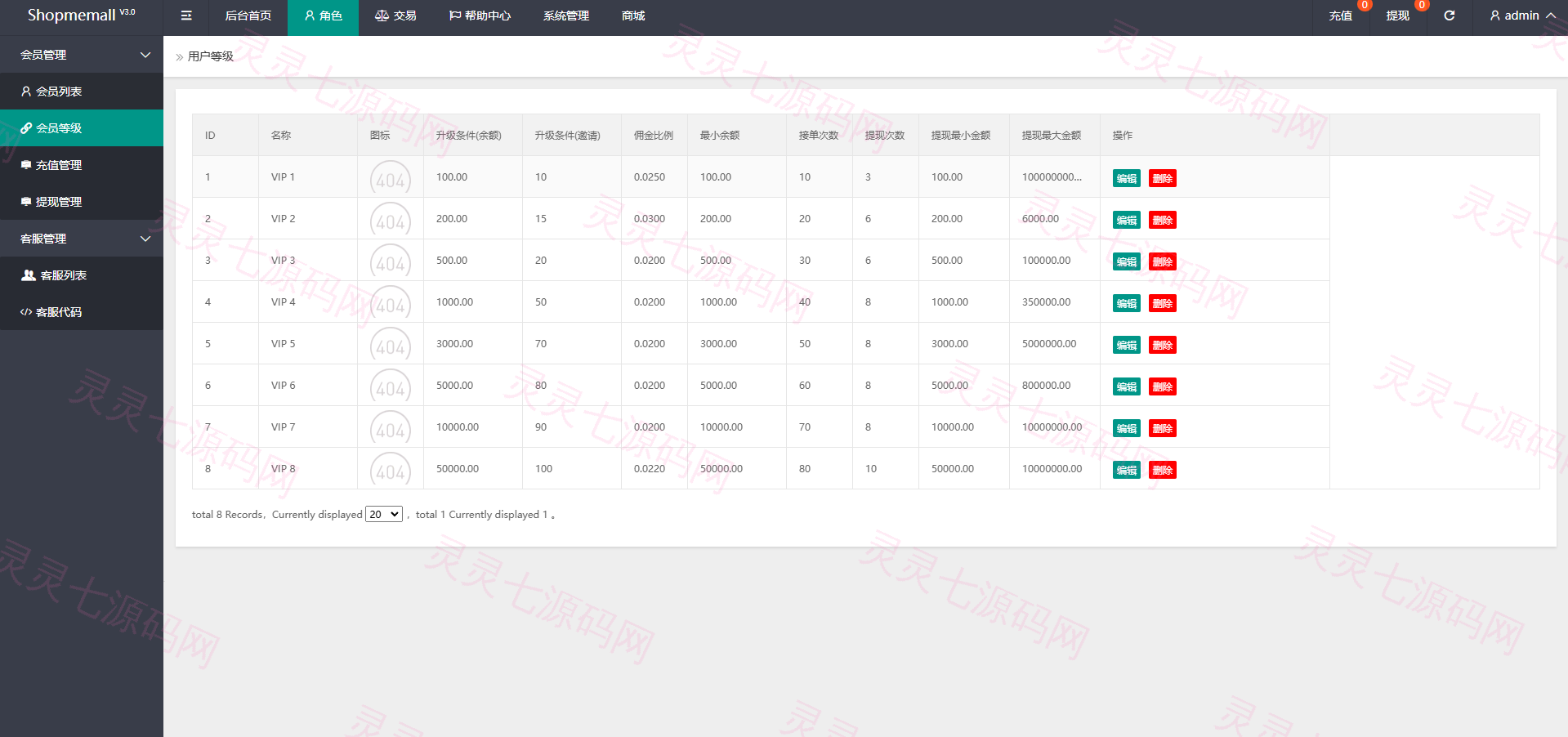Select the 角色 top menu item
The width and height of the screenshot is (1568, 737).
(323, 16)
